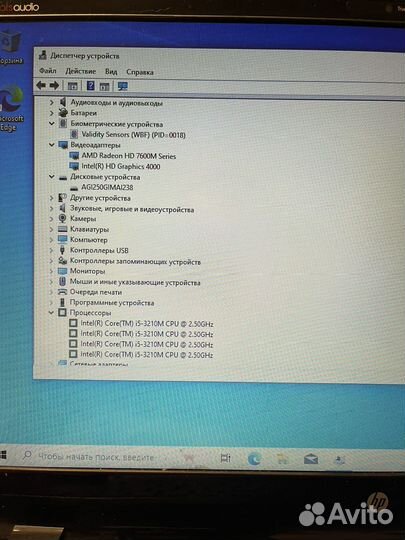Expand the Батареи node
This screenshot has height=540, width=405.
pyautogui.click(x=52, y=113)
